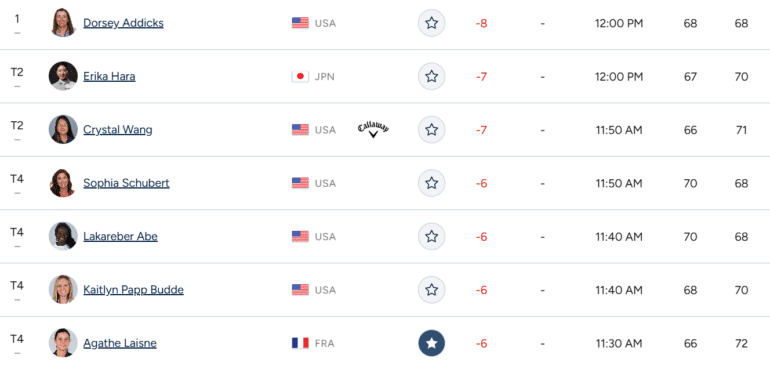Open Sophia Schubert profile link
This screenshot has height=366, width=770.
126,183
